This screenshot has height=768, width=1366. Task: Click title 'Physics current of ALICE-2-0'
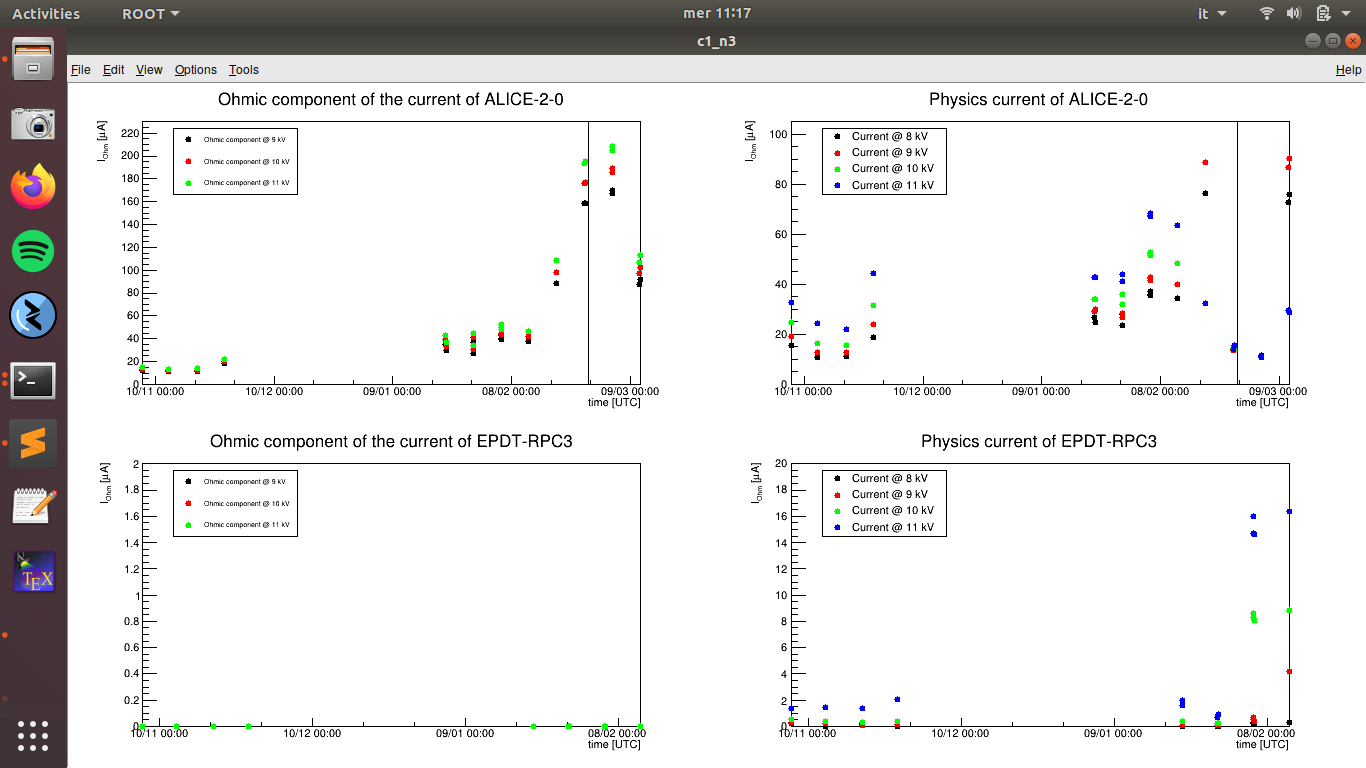1038,99
